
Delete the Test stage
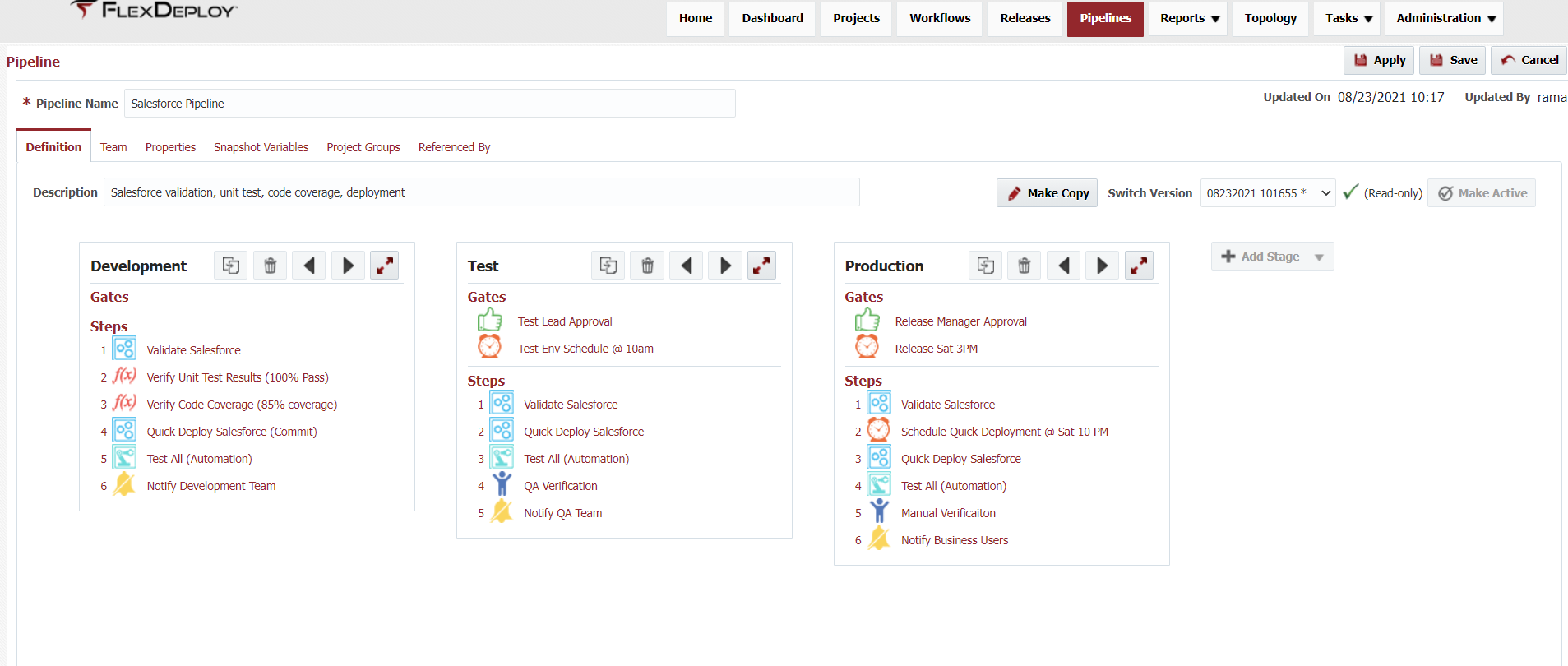click(x=647, y=266)
